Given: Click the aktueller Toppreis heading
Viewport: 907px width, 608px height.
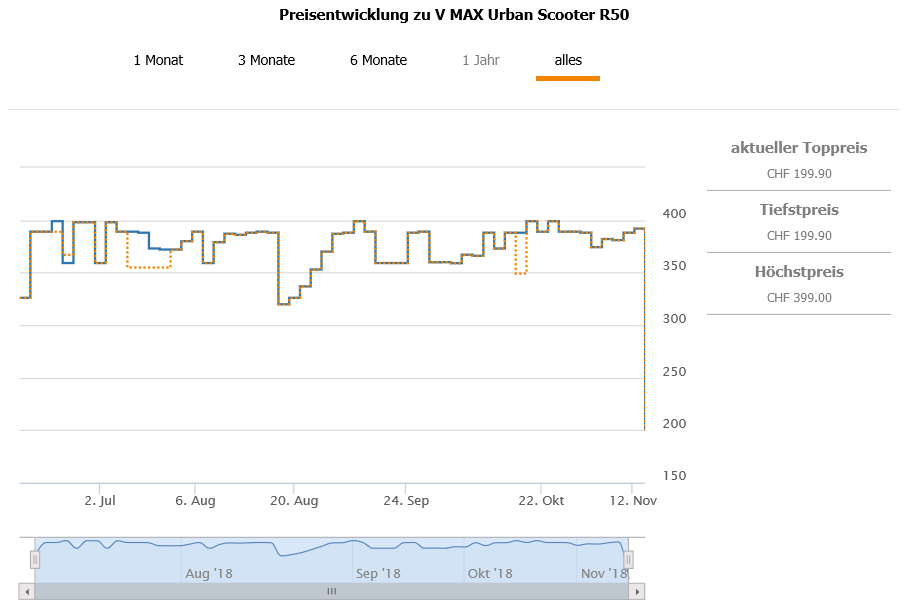Looking at the screenshot, I should (x=799, y=148).
